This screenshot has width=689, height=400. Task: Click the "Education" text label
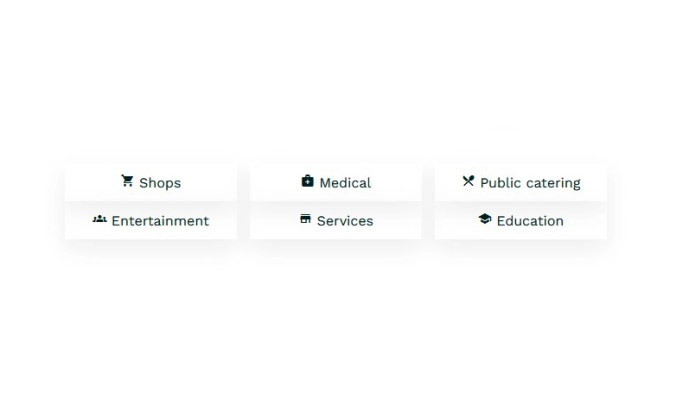[530, 221]
